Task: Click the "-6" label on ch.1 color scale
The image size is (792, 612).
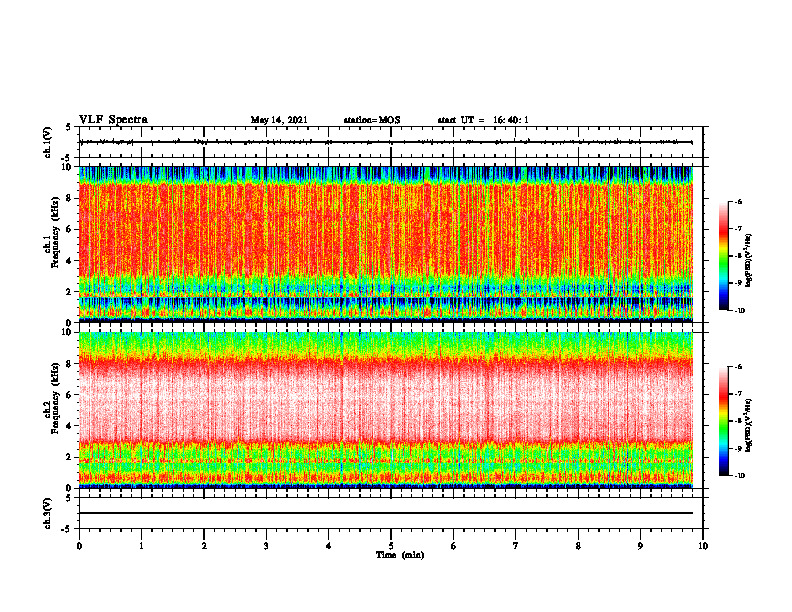Action: 739,201
